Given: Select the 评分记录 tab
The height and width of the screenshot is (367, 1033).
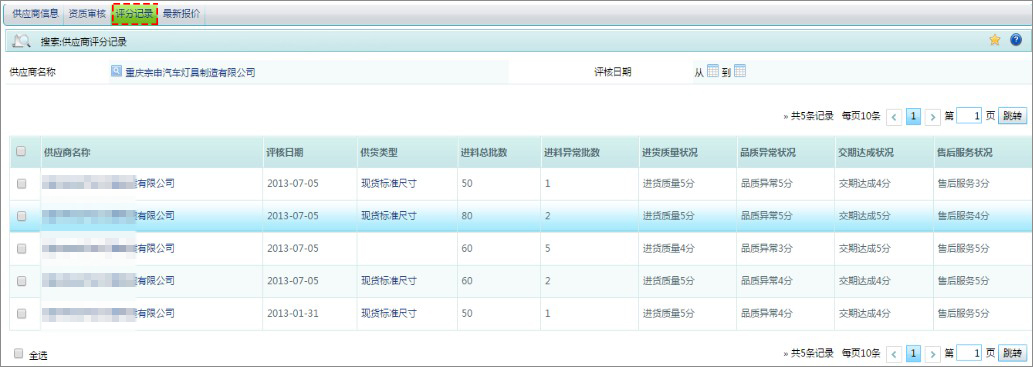Looking at the screenshot, I should click(134, 13).
